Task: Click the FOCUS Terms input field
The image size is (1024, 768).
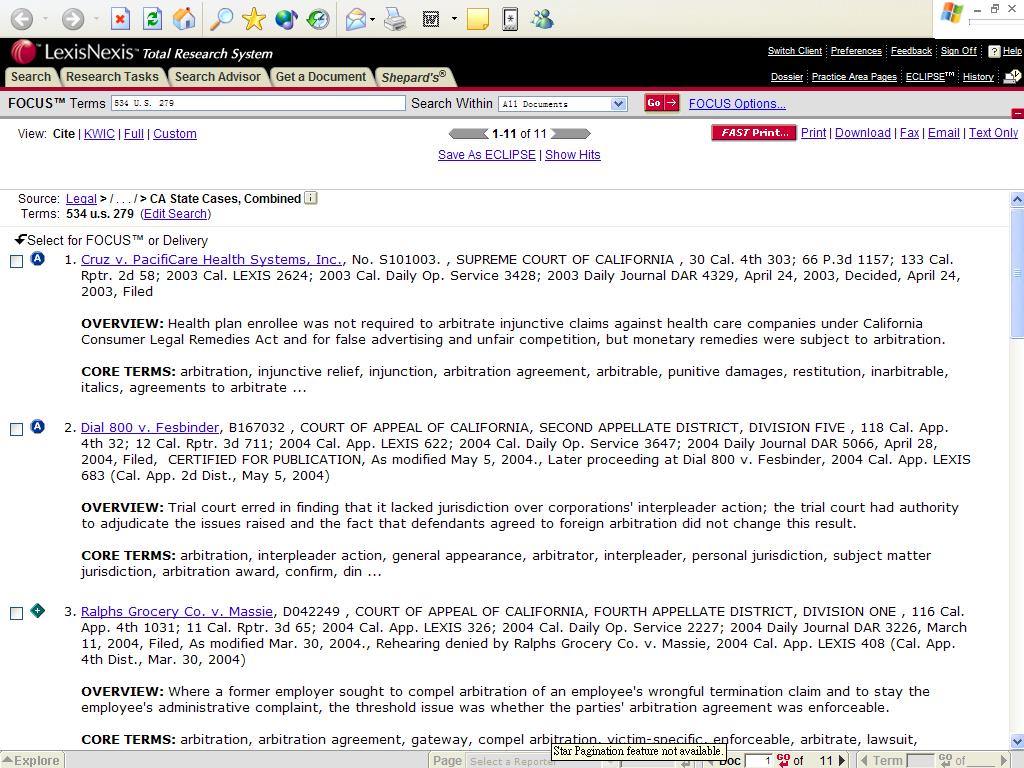Action: tap(258, 103)
